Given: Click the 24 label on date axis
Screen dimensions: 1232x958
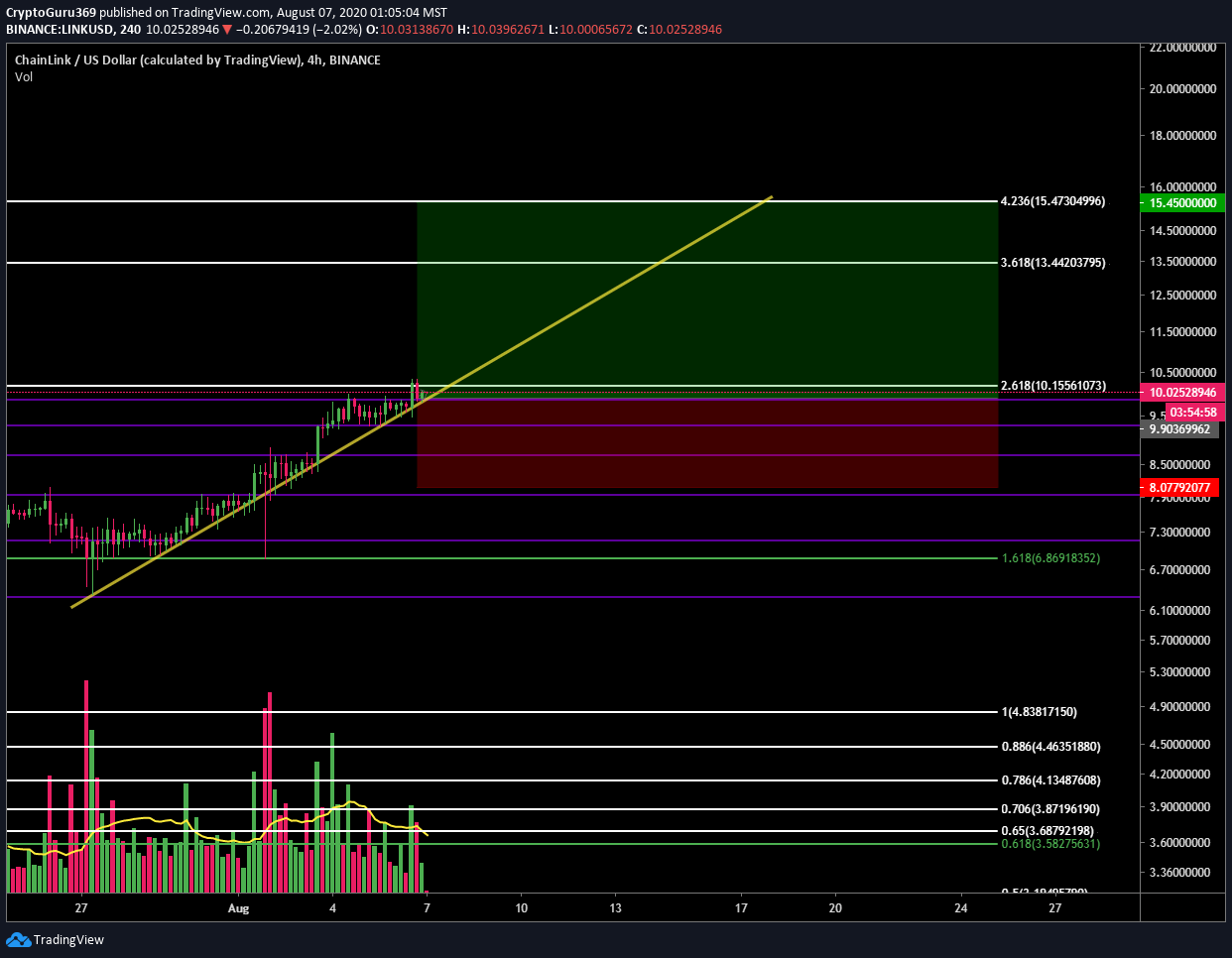Looking at the screenshot, I should [961, 908].
